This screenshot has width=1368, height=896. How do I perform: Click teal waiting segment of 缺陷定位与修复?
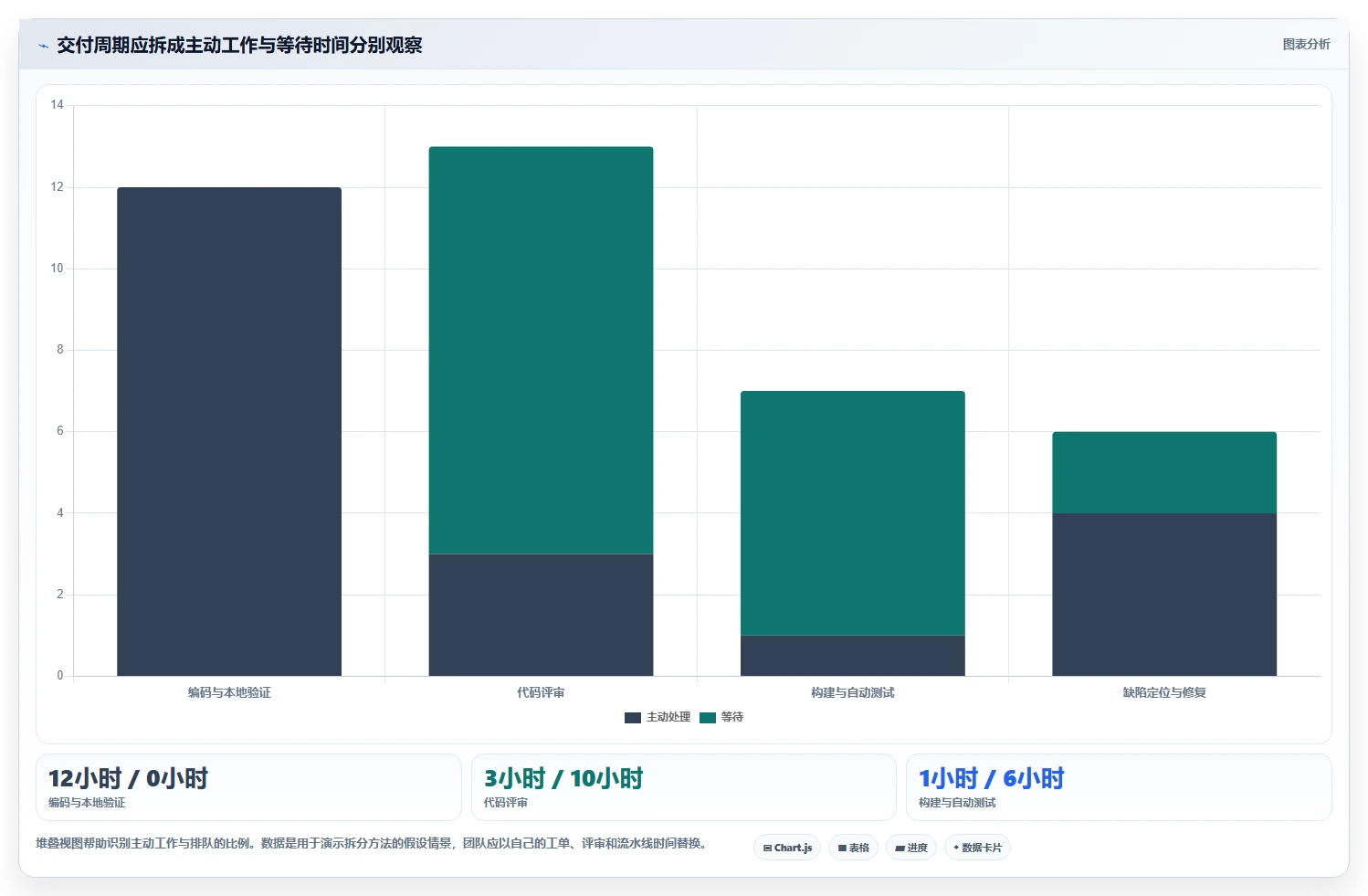tap(1164, 472)
